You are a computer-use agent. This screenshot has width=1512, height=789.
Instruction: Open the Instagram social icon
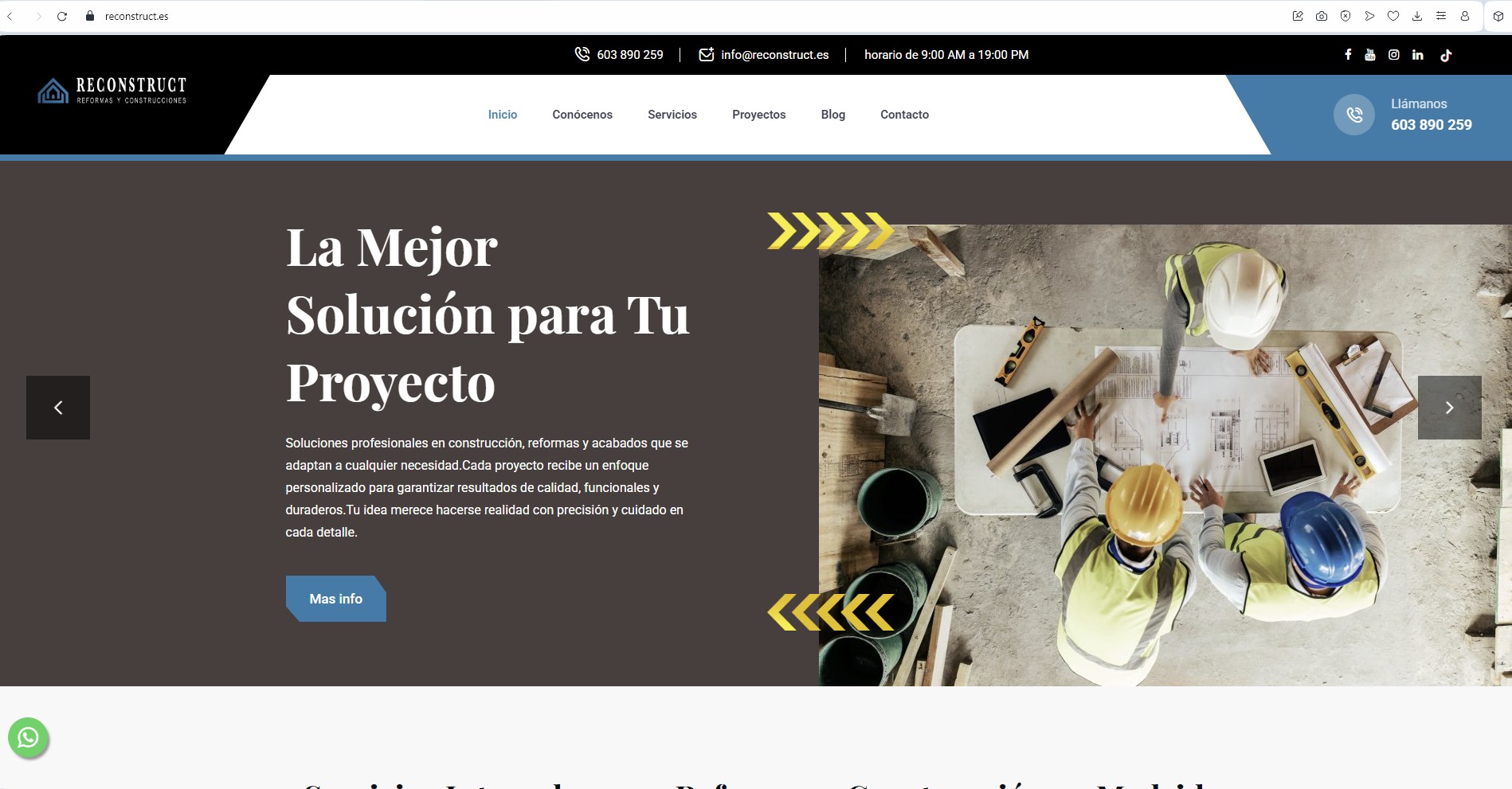click(1394, 55)
